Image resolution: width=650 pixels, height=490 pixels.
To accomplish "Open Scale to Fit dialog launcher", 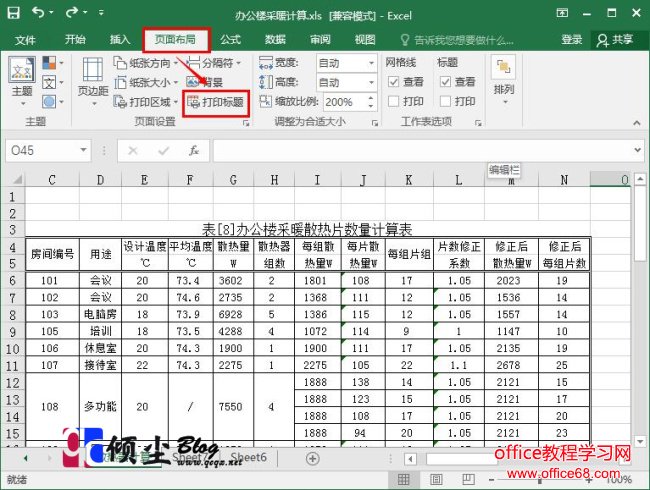I will (375, 123).
